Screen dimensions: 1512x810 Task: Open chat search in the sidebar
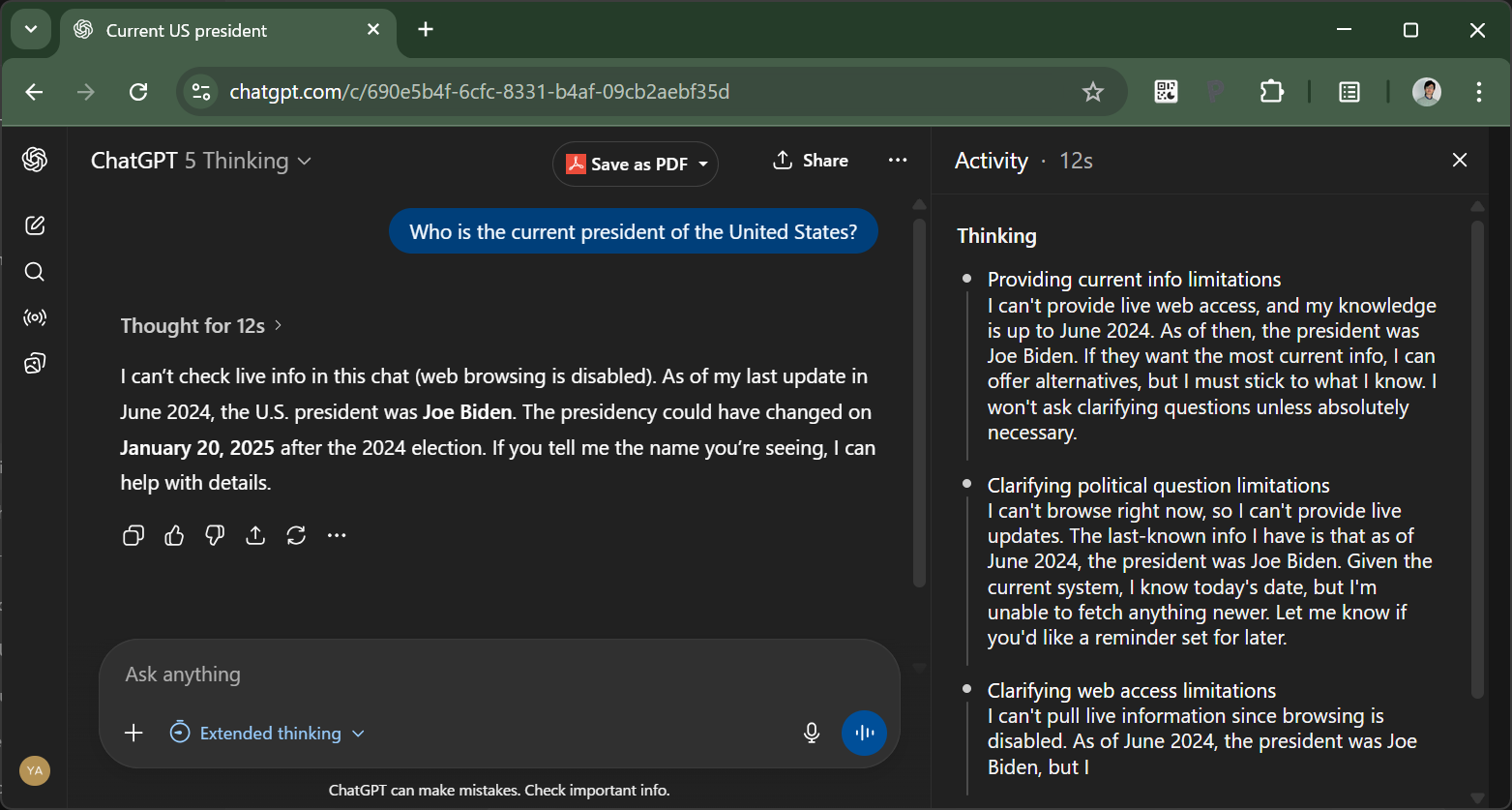click(34, 272)
